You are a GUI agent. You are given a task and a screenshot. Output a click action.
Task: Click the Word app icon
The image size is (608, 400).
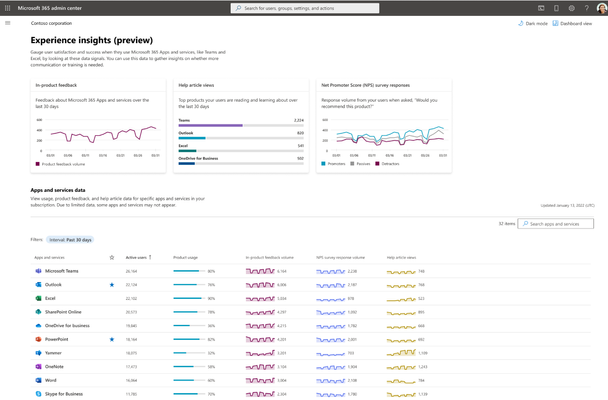tap(38, 380)
